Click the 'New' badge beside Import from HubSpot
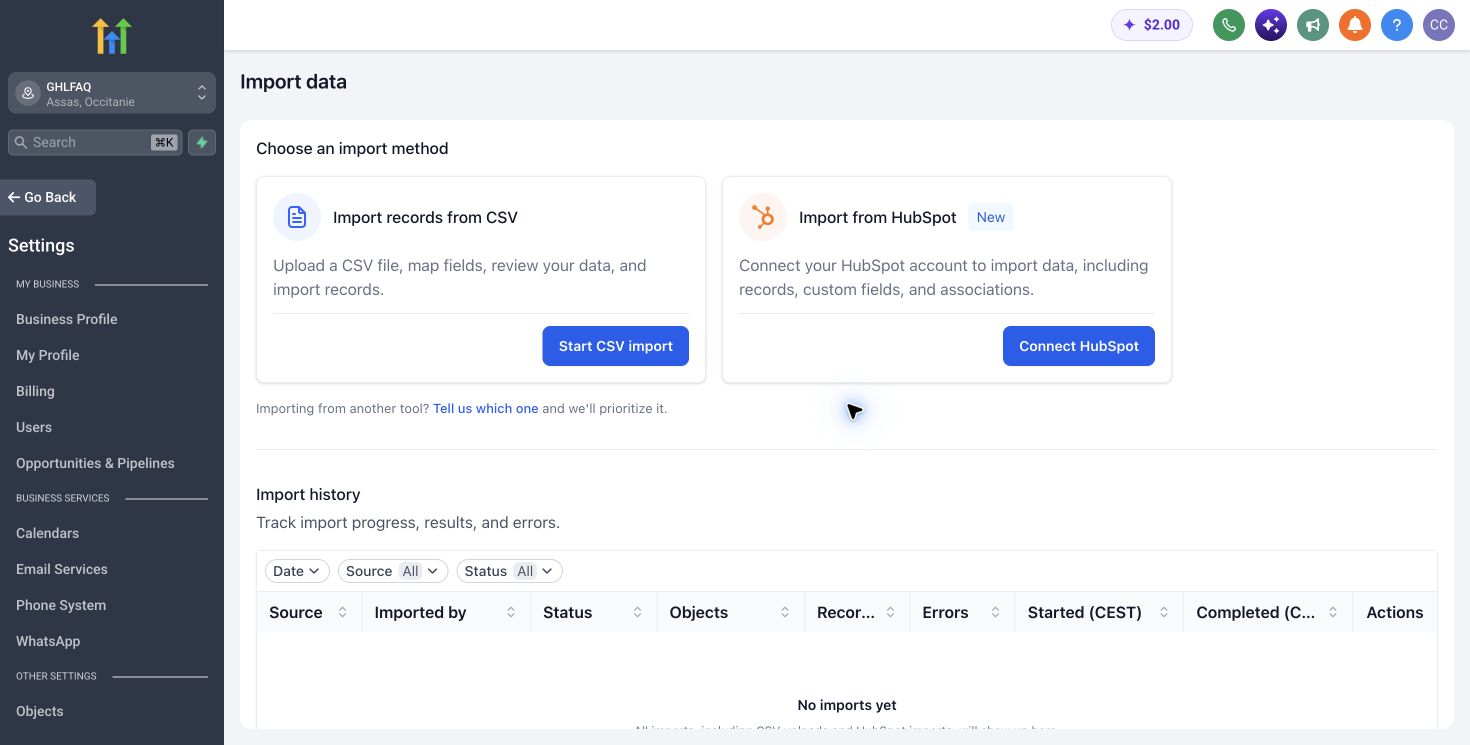Image resolution: width=1470 pixels, height=745 pixels. point(991,217)
